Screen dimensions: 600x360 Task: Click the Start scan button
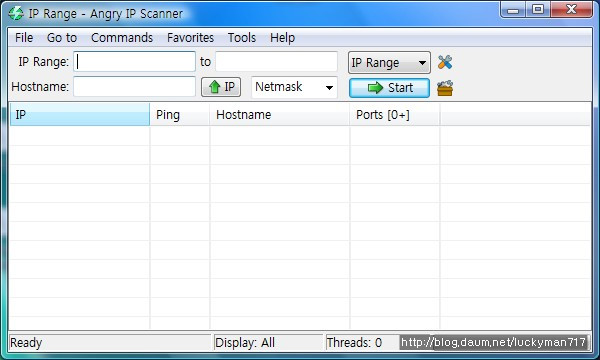389,88
